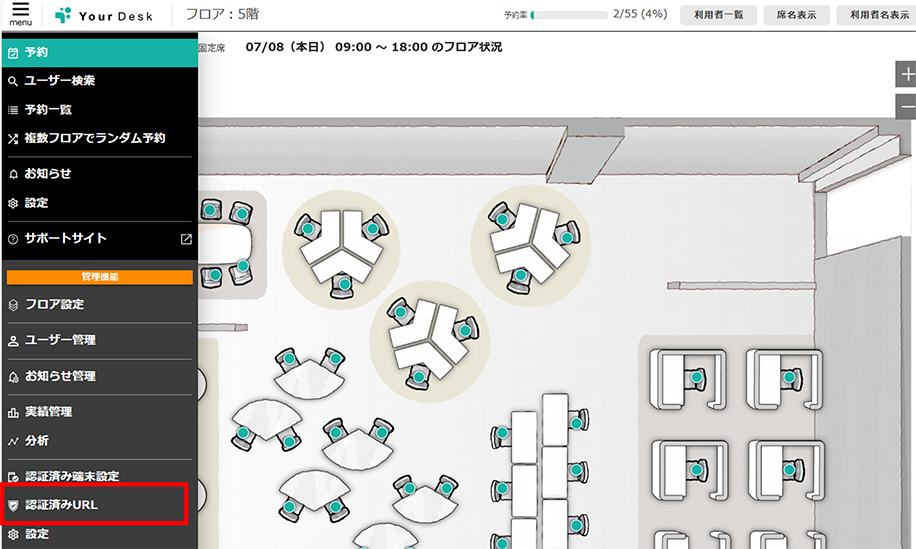Click the 利用者一覧 button
Screen dimensions: 916x549
(x=719, y=15)
